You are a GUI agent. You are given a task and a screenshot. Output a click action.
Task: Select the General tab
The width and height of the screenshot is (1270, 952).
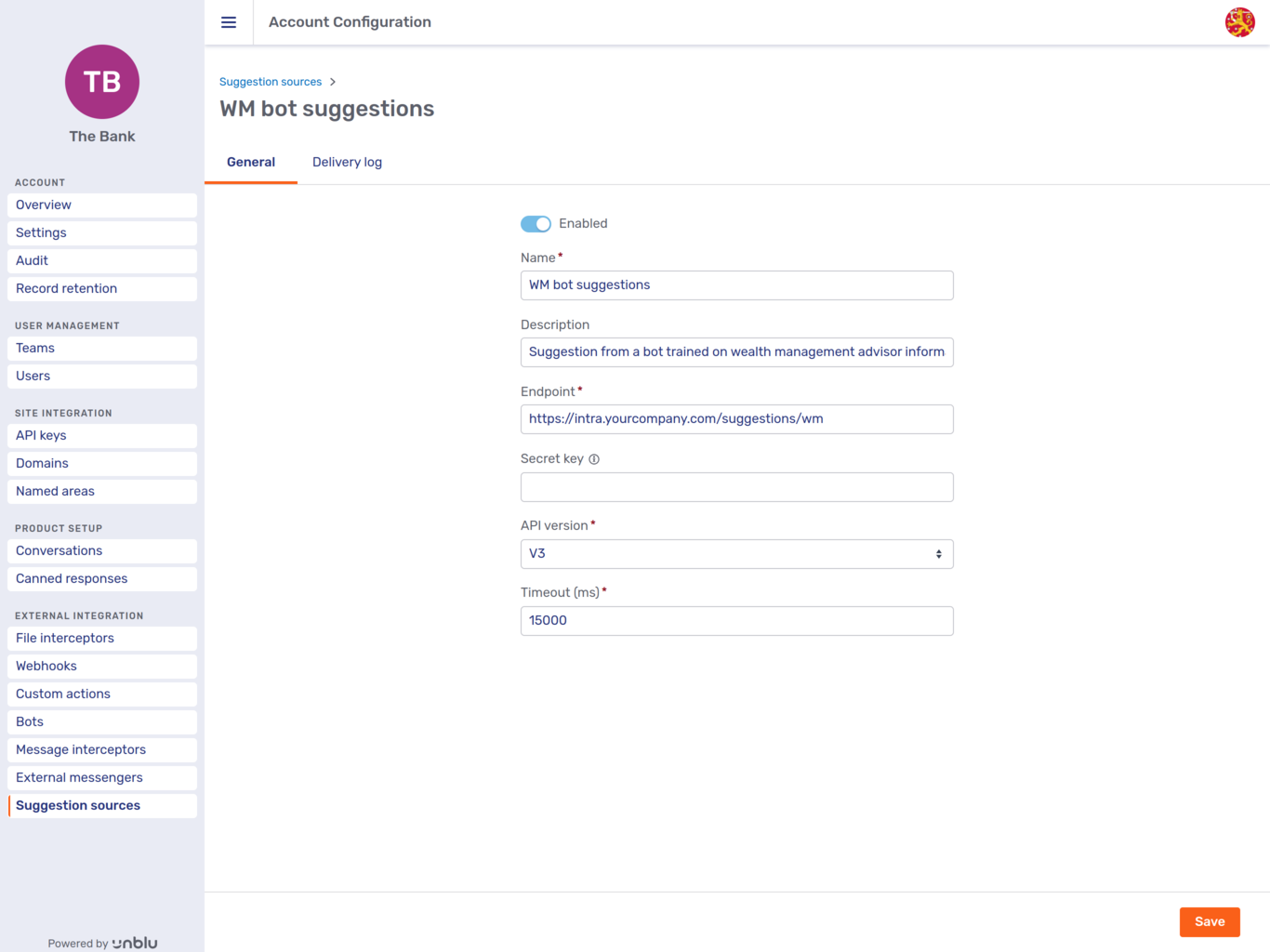point(251,162)
